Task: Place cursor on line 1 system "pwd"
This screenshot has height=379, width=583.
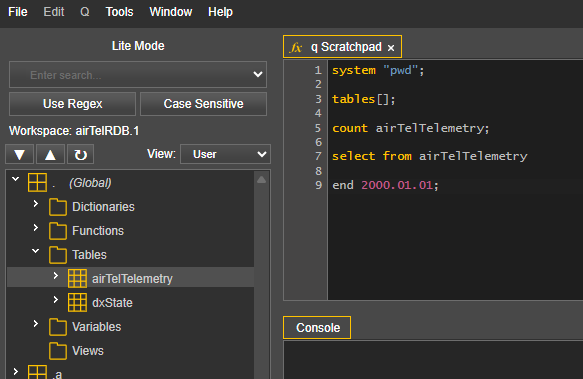Action: click(x=378, y=70)
